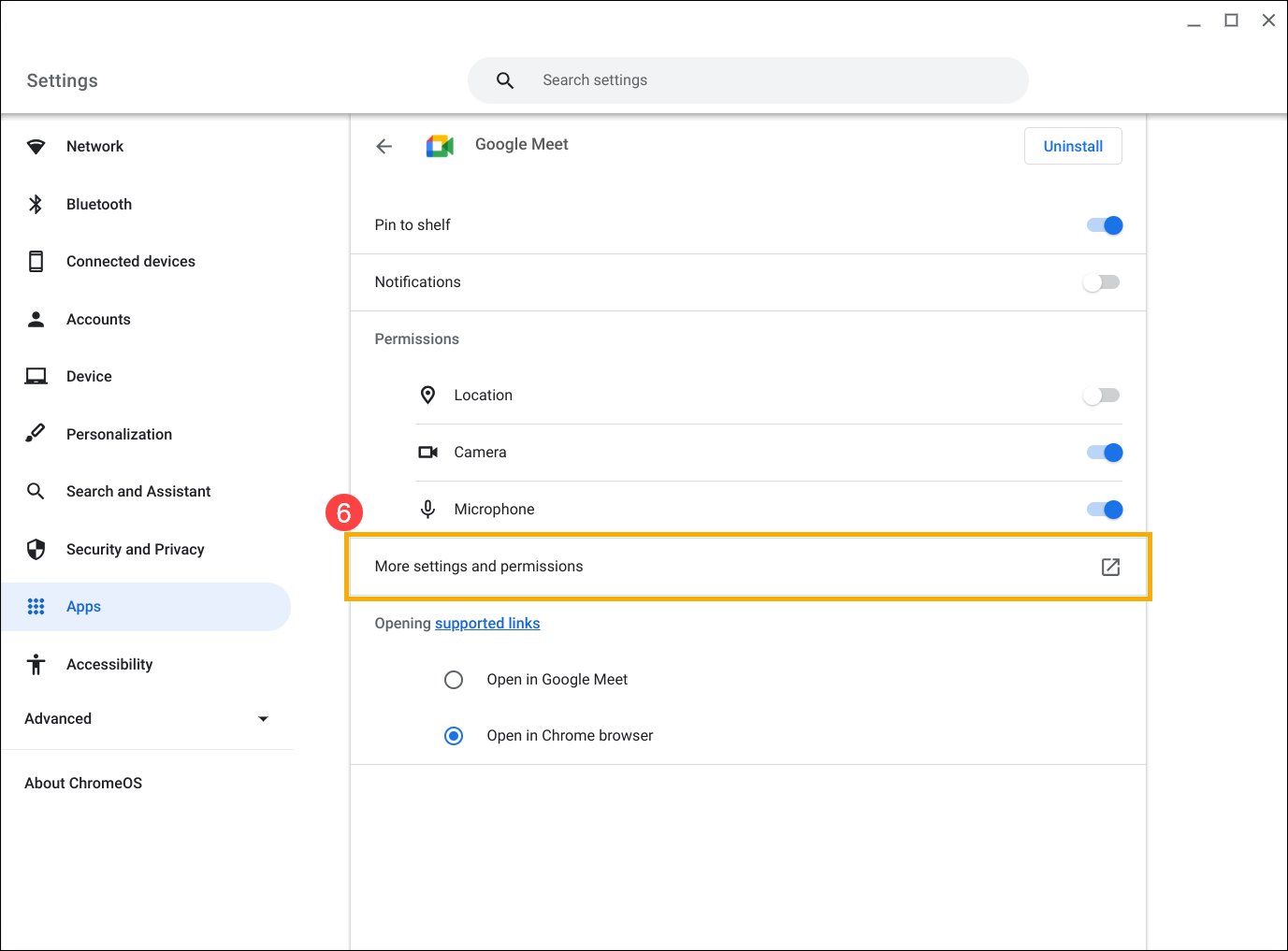
Task: Click the Apps grid icon
Action: click(36, 607)
